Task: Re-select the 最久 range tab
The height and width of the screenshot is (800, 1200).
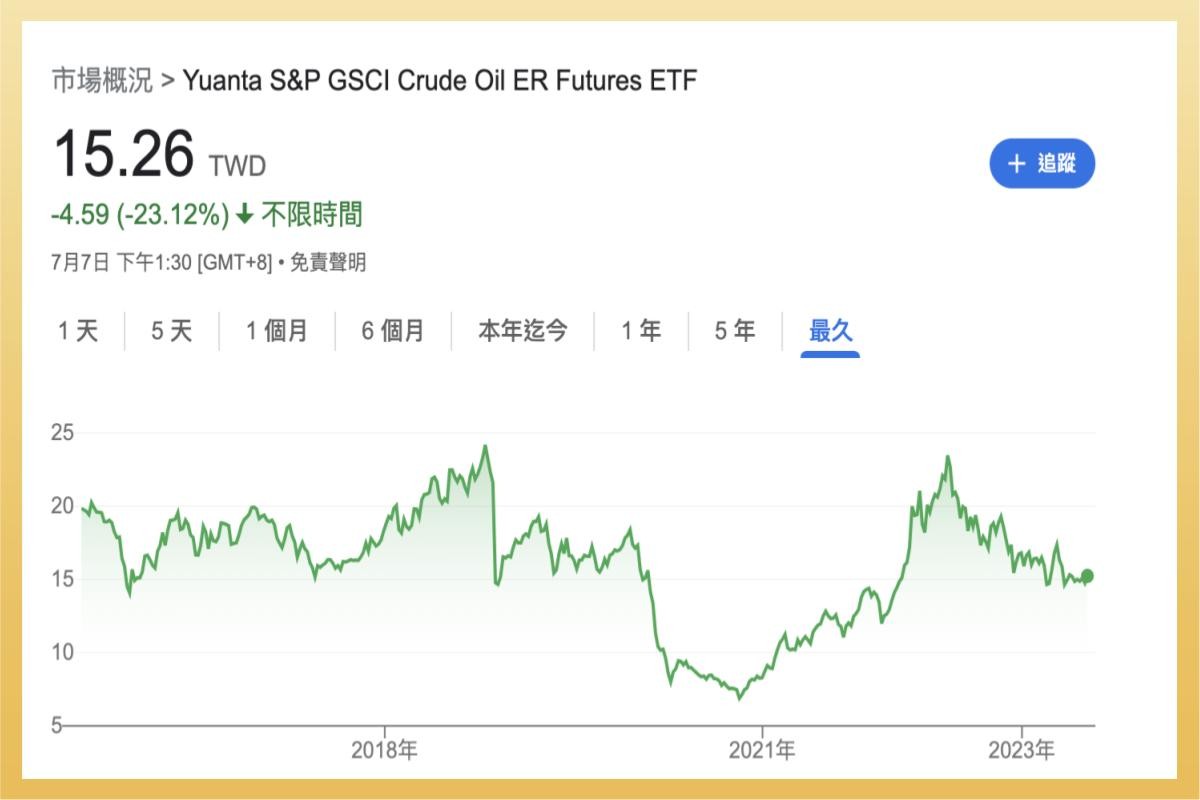Action: point(831,331)
